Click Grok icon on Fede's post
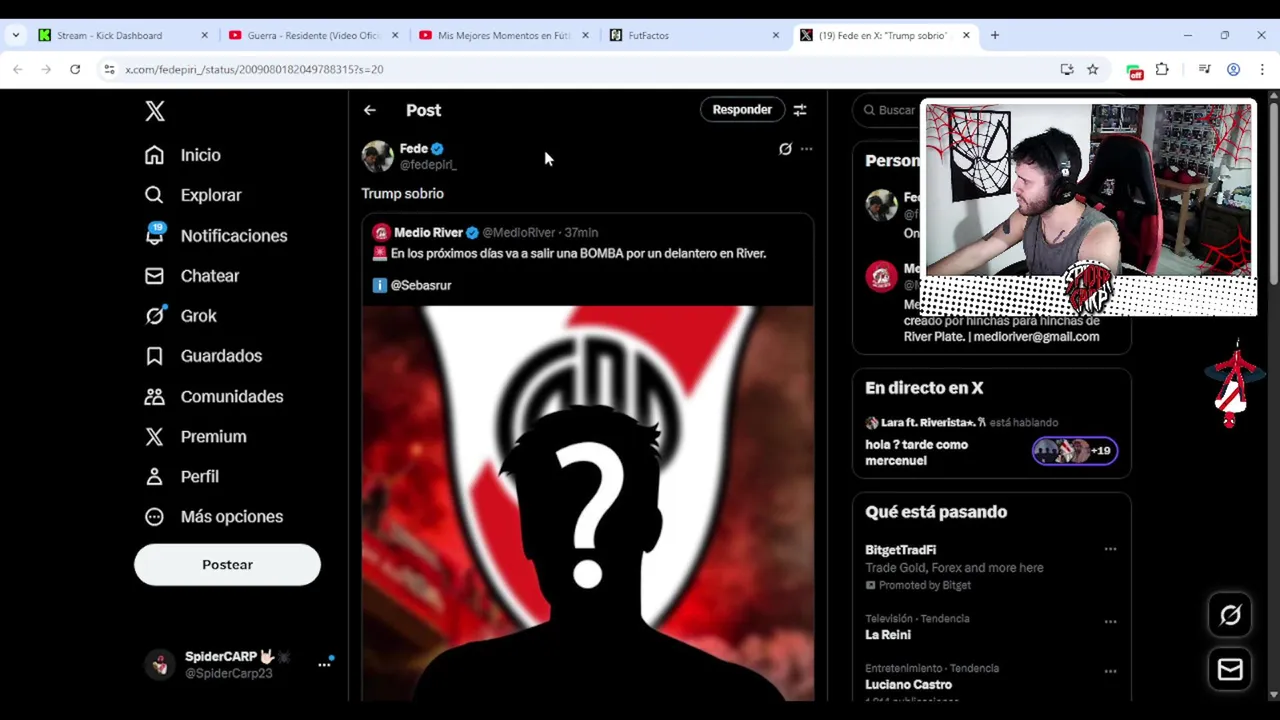The width and height of the screenshot is (1280, 720). pos(785,149)
